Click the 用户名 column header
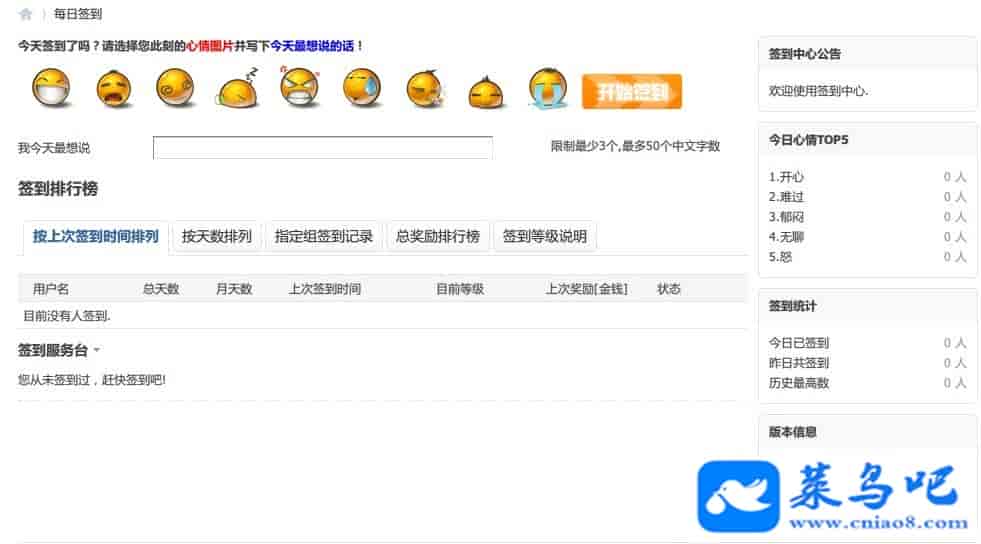 (x=51, y=289)
